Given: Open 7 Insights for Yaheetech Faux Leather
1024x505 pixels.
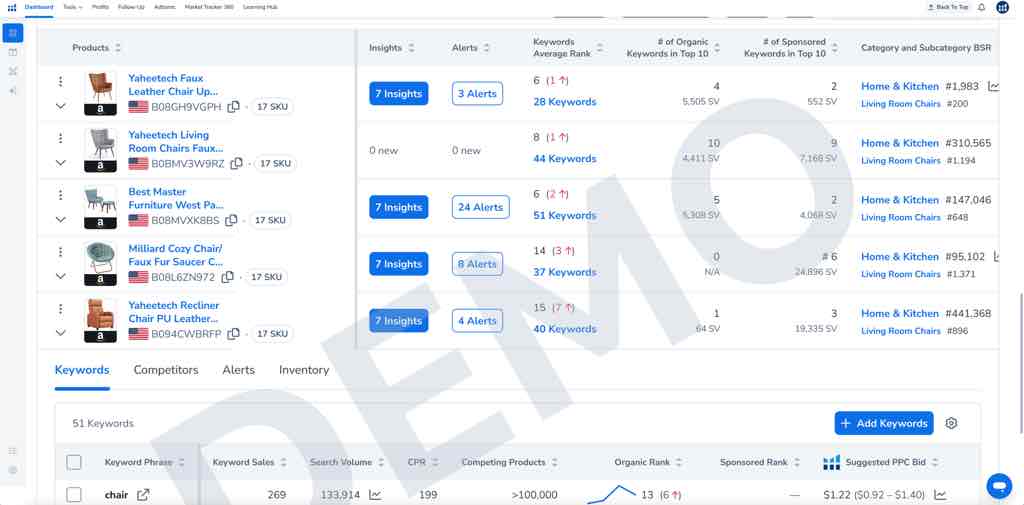Looking at the screenshot, I should pos(398,93).
